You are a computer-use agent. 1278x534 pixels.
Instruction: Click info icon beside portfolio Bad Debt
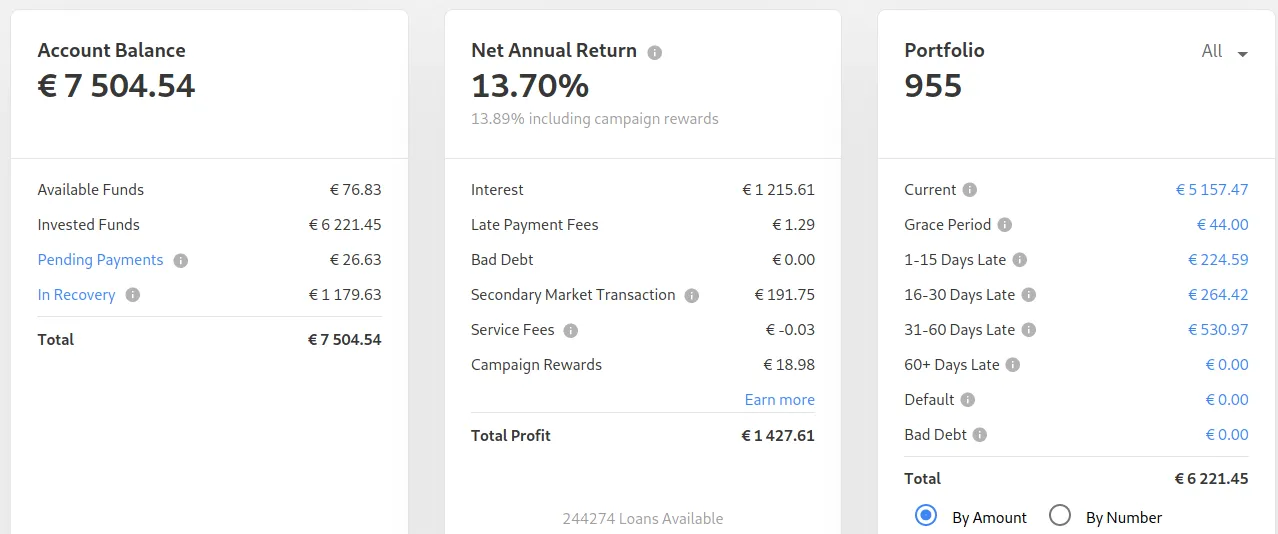pyautogui.click(x=980, y=435)
